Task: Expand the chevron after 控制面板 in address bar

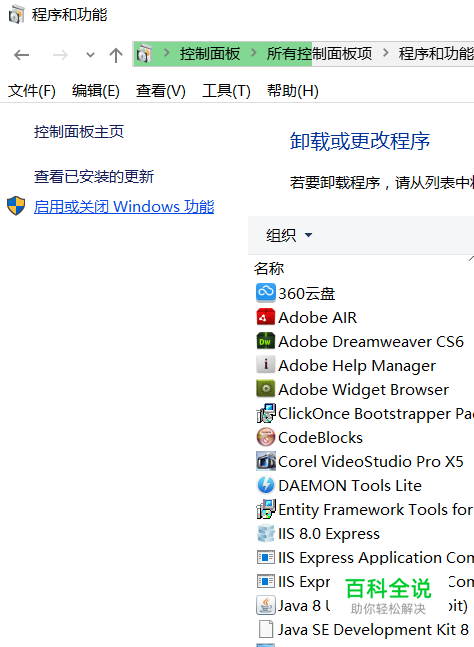Action: [253, 53]
